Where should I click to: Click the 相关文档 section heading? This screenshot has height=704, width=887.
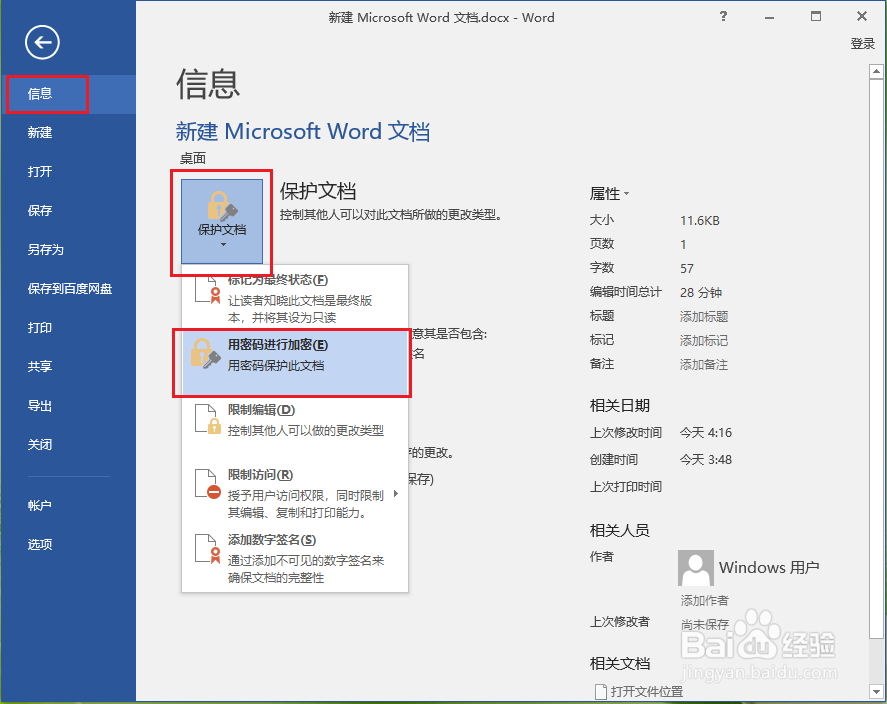pos(619,663)
